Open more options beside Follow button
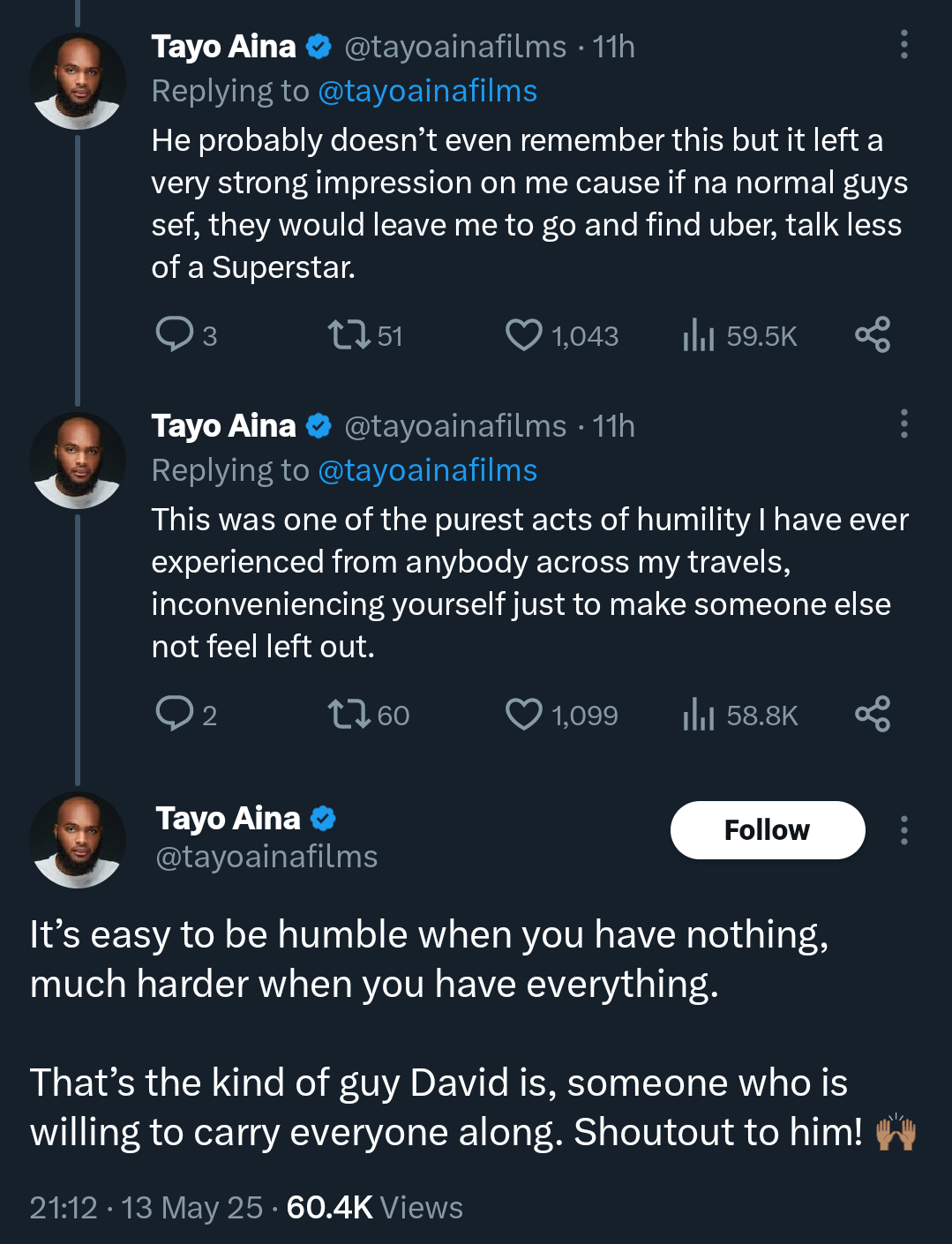 pos(903,830)
